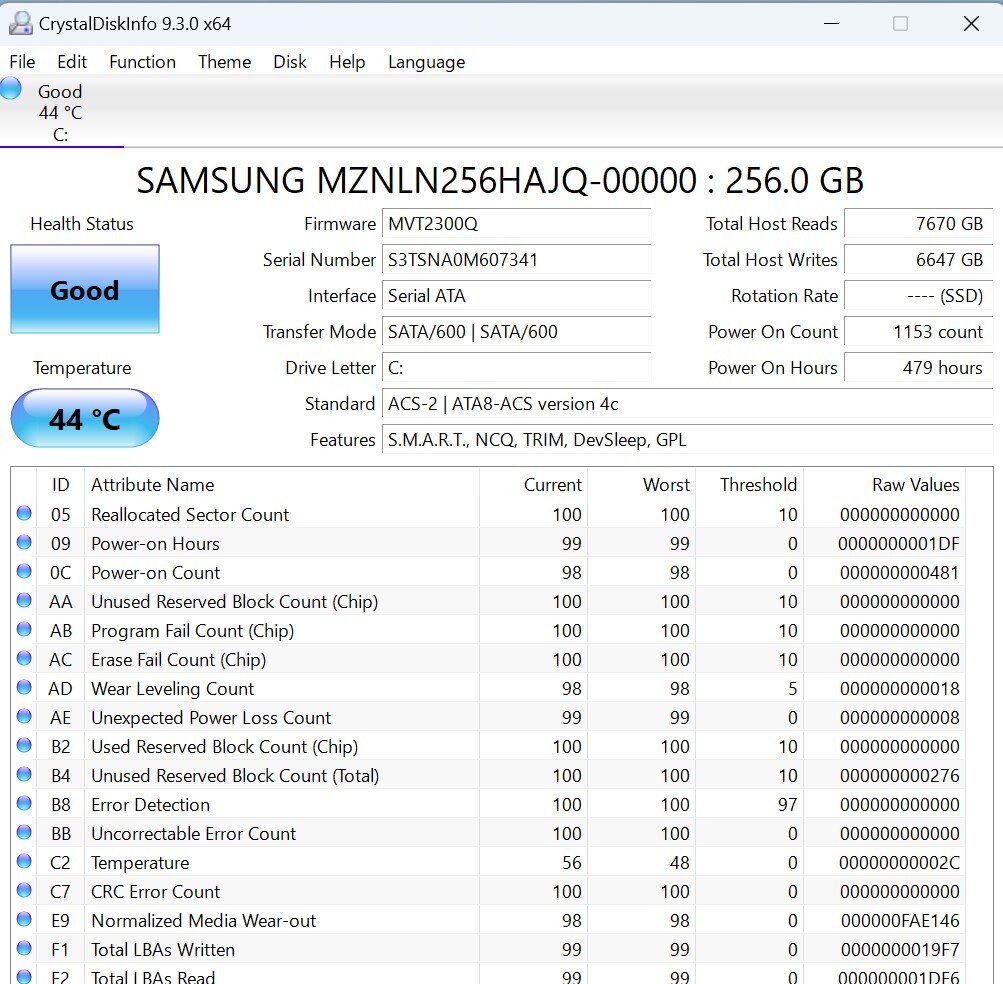Click status orb for Unexpected Power Loss Count

(24, 717)
